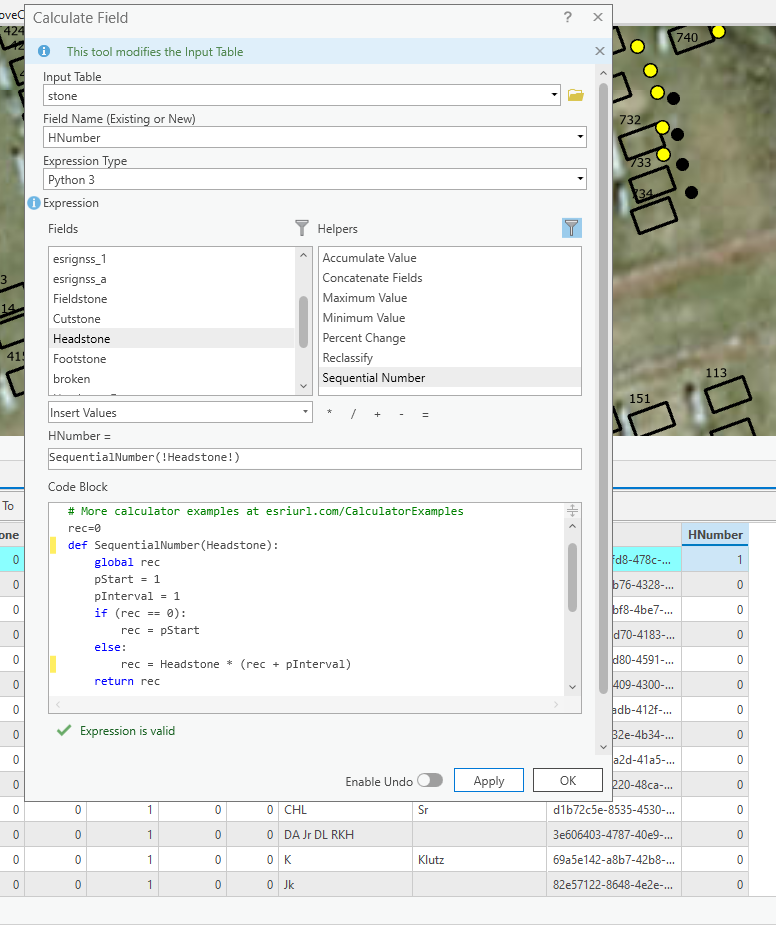Insert the plus operator symbol
The image size is (776, 925).
tap(377, 413)
